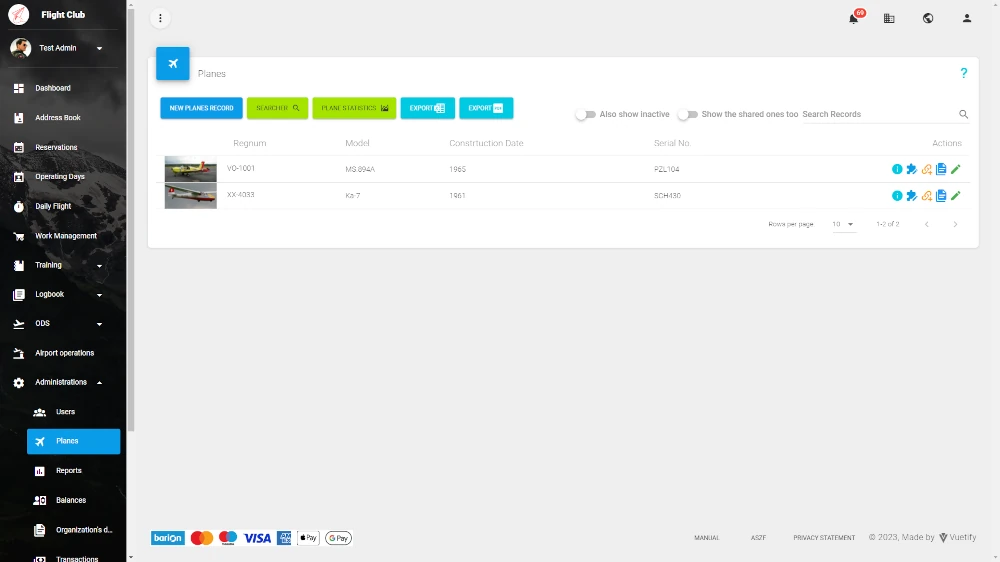
Task: Open the ASZF footer link
Action: 758,538
